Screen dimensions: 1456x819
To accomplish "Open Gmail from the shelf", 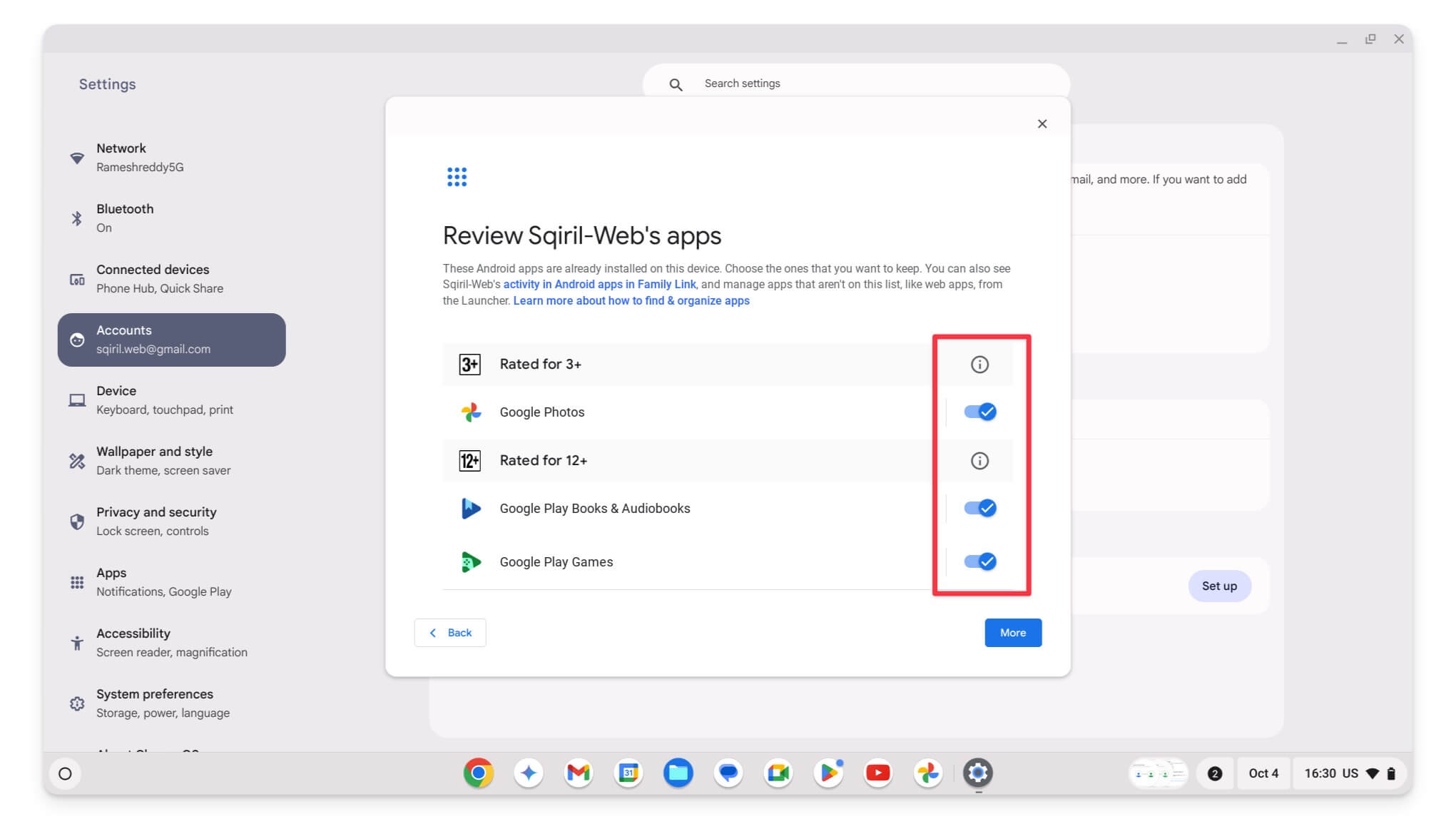I will coord(579,773).
